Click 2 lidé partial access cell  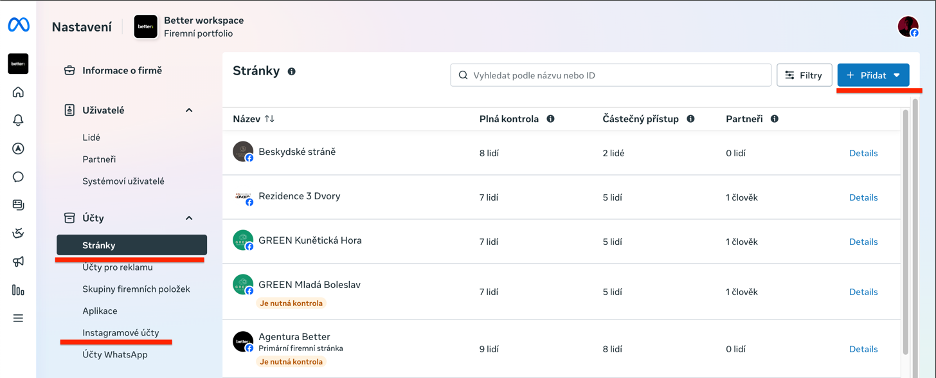click(614, 153)
